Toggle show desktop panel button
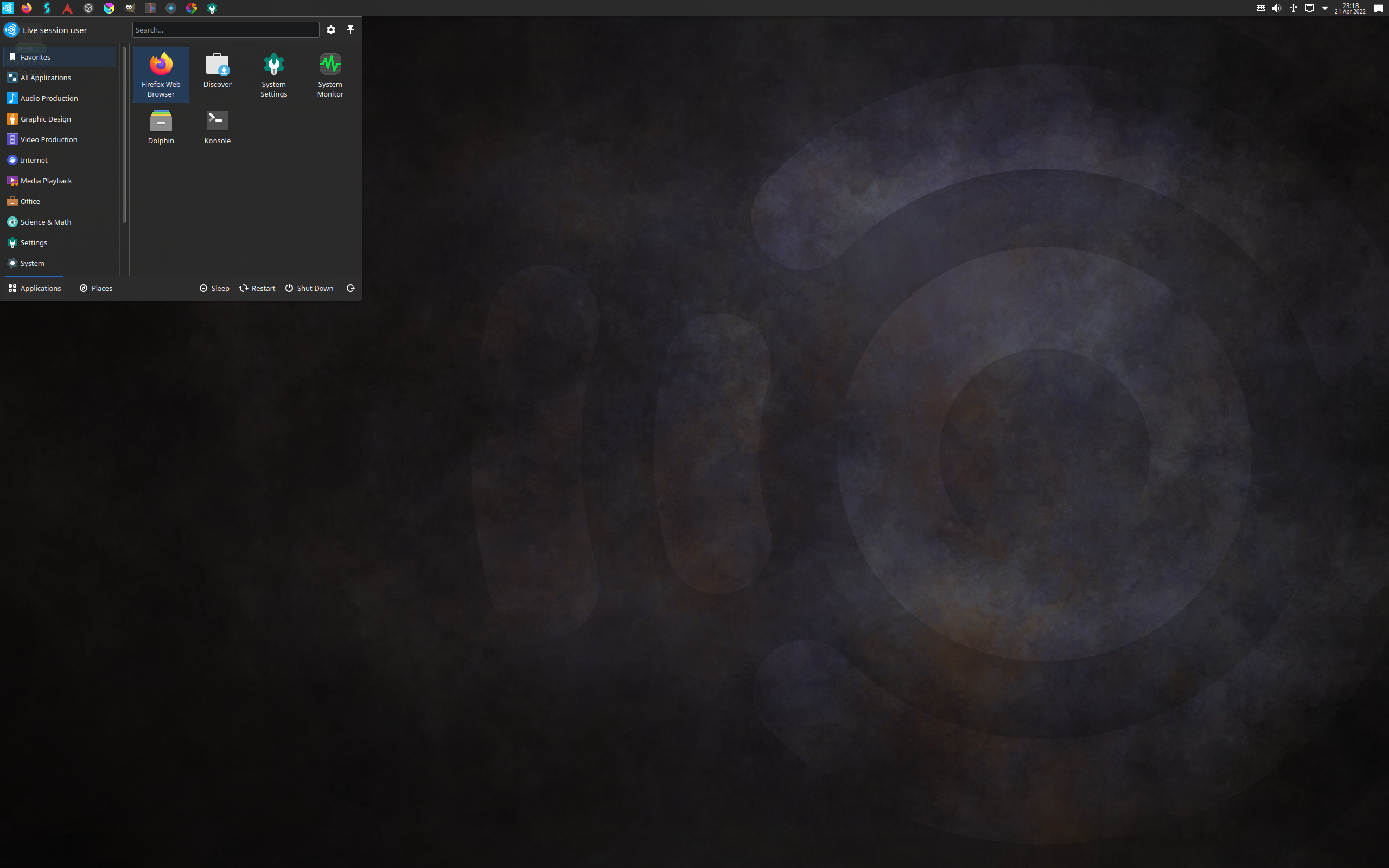The image size is (1389, 868). click(x=1378, y=8)
